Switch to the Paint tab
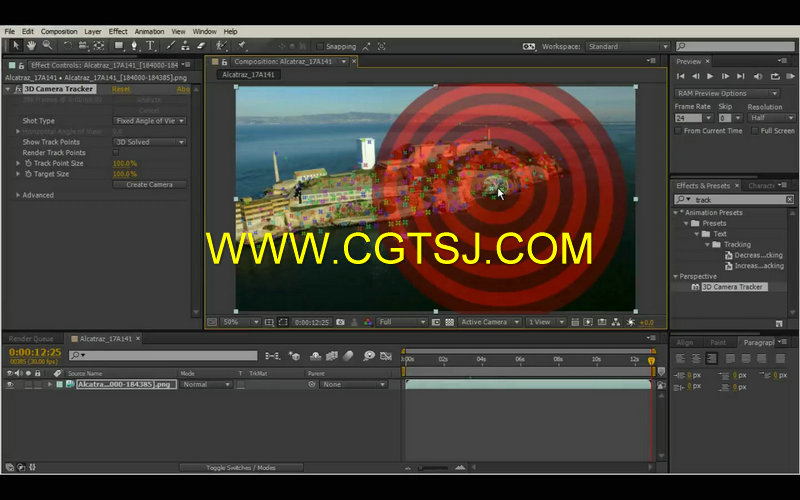800x500 pixels. pos(718,342)
